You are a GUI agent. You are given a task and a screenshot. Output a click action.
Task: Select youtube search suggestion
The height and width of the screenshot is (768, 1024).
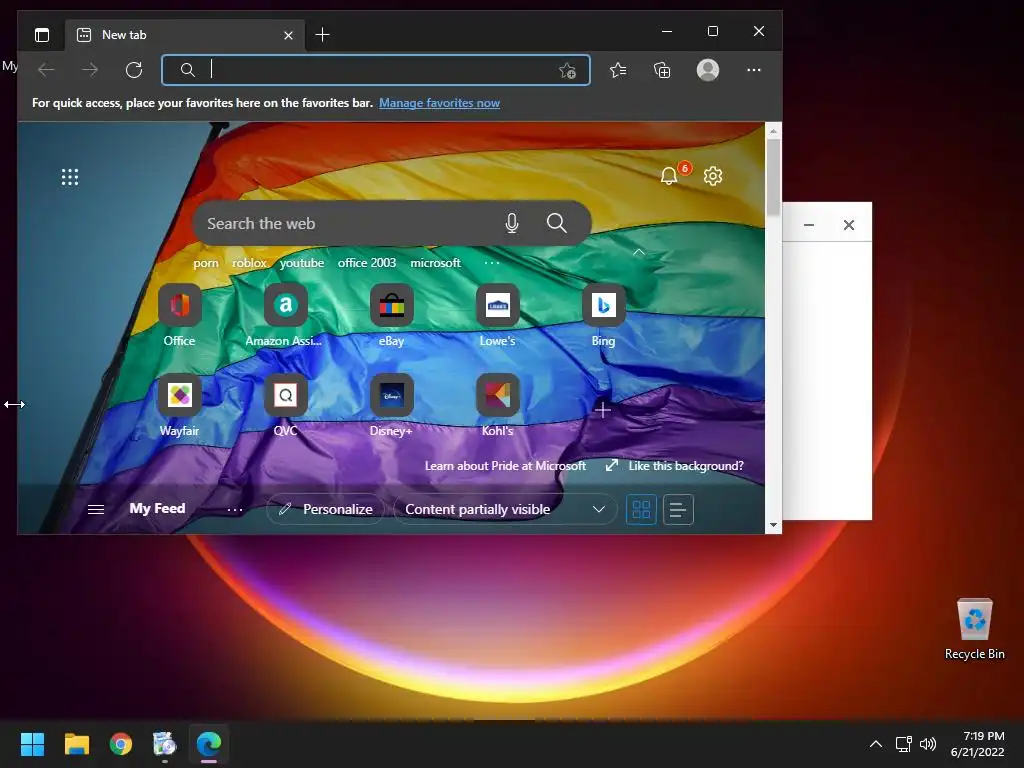pyautogui.click(x=302, y=263)
